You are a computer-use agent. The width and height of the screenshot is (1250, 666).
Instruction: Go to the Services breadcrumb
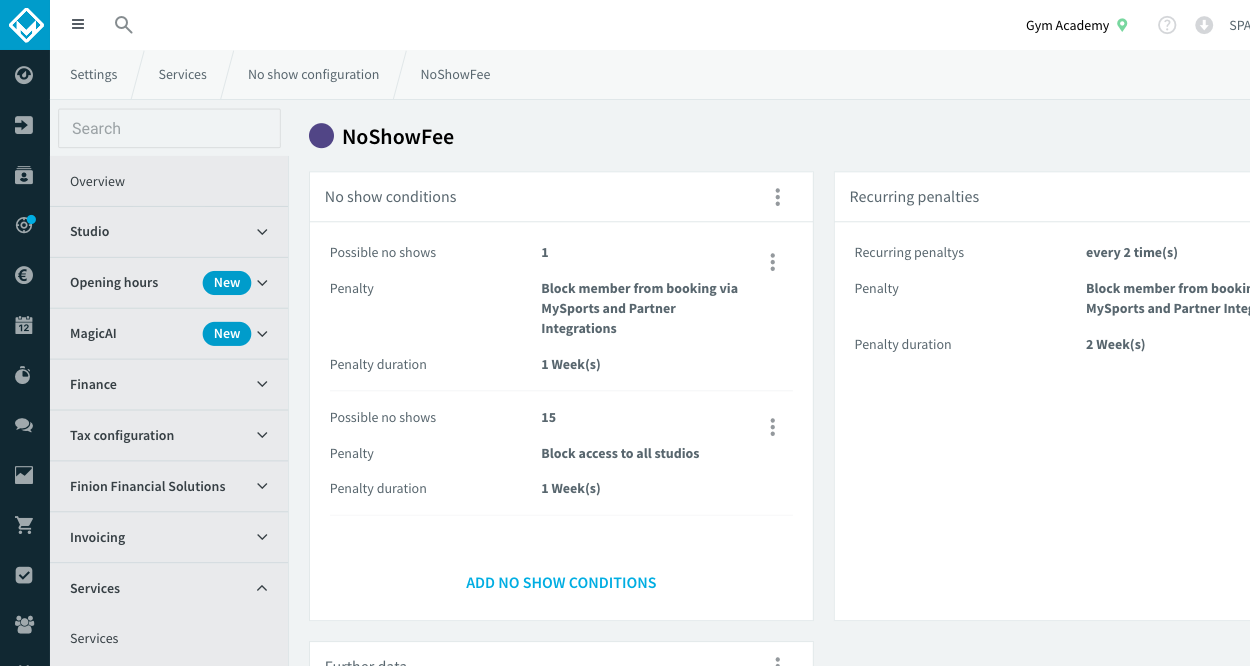183,75
